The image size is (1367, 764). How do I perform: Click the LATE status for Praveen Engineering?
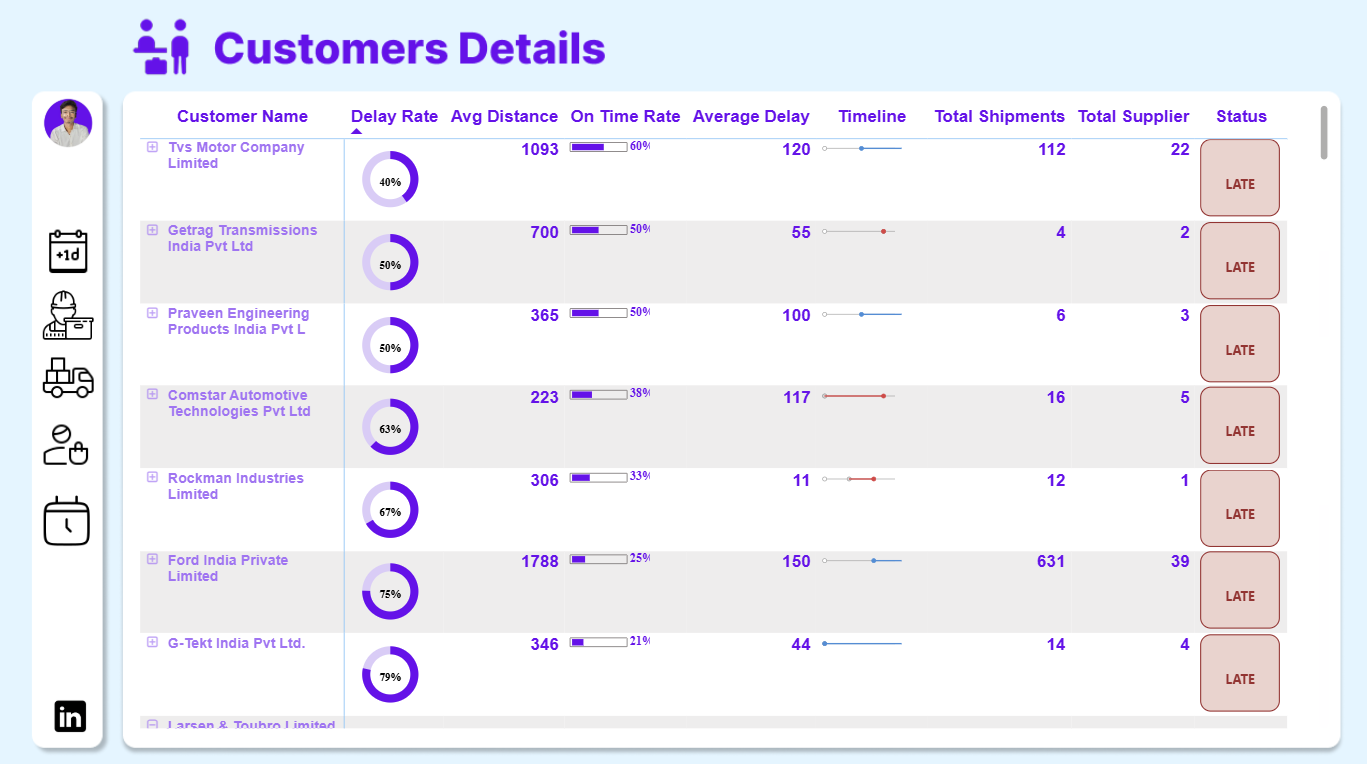[x=1240, y=344]
